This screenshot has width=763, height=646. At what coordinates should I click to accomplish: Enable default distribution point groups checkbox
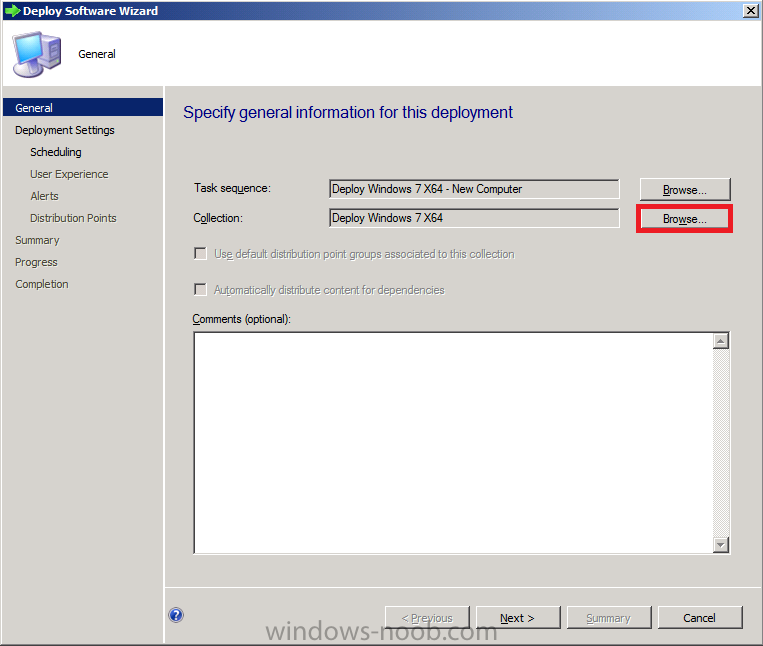(200, 254)
